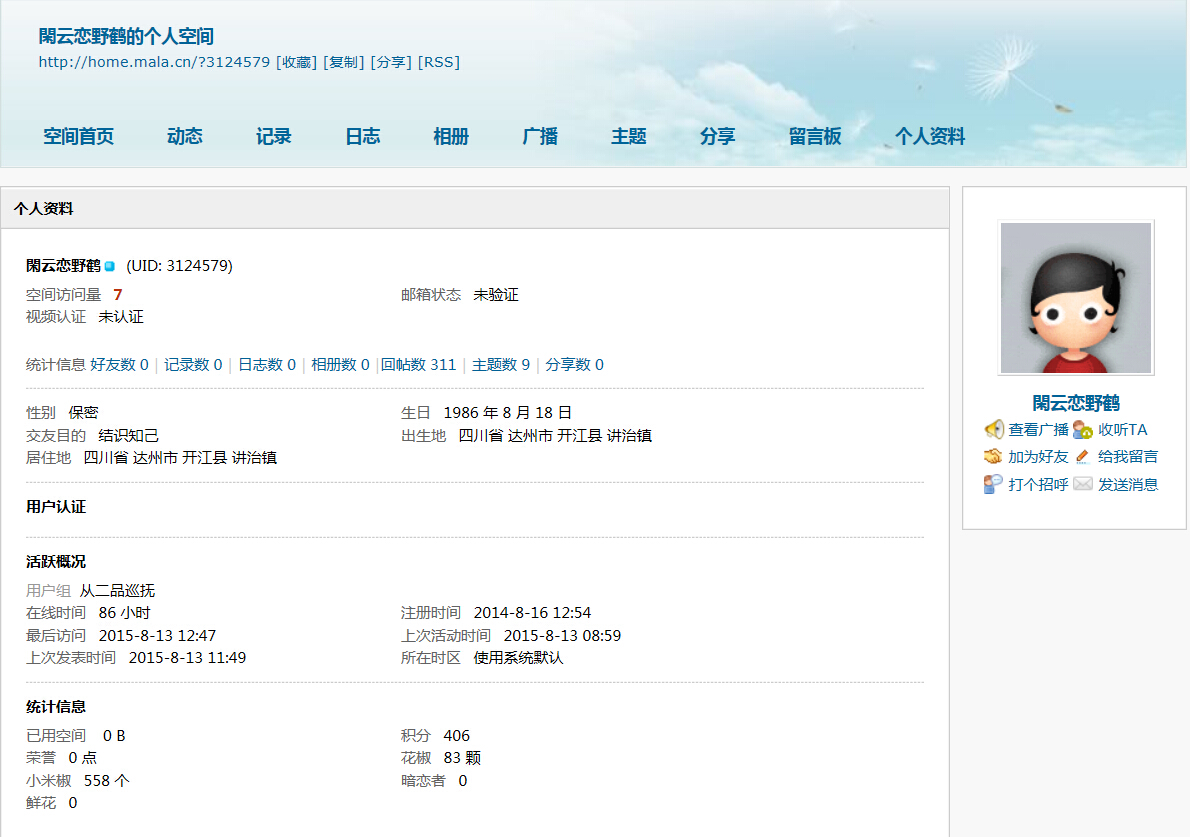The image size is (1190, 837).
Task: Click the space URL home.mala.cn link
Action: [154, 62]
